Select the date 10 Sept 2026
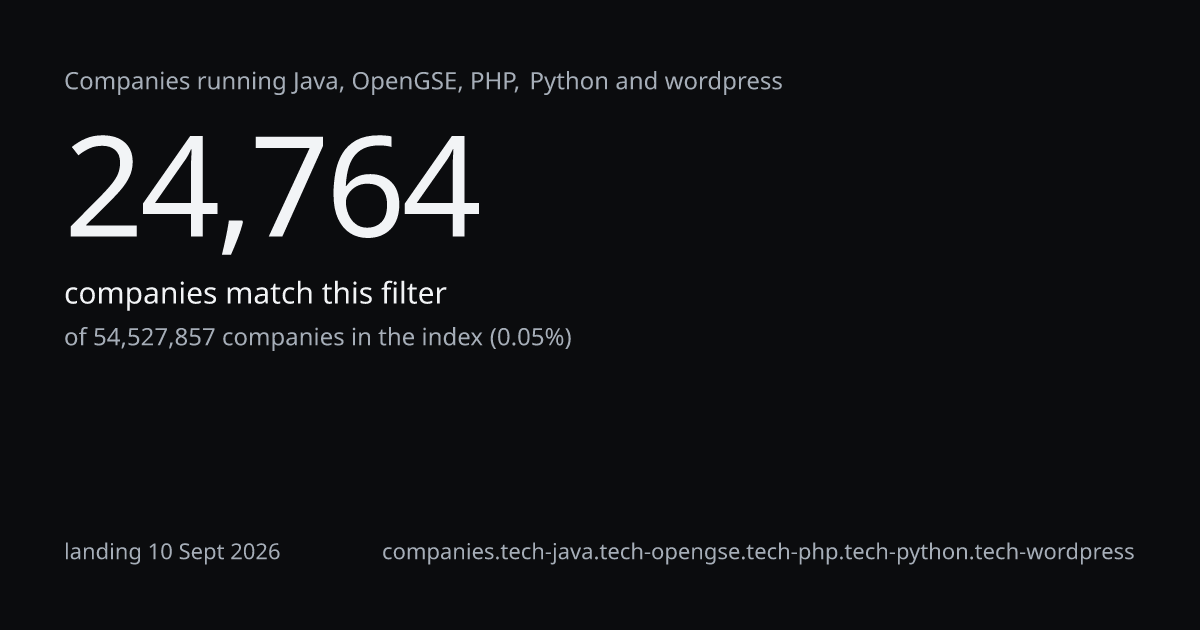The height and width of the screenshot is (630, 1200). tap(215, 552)
